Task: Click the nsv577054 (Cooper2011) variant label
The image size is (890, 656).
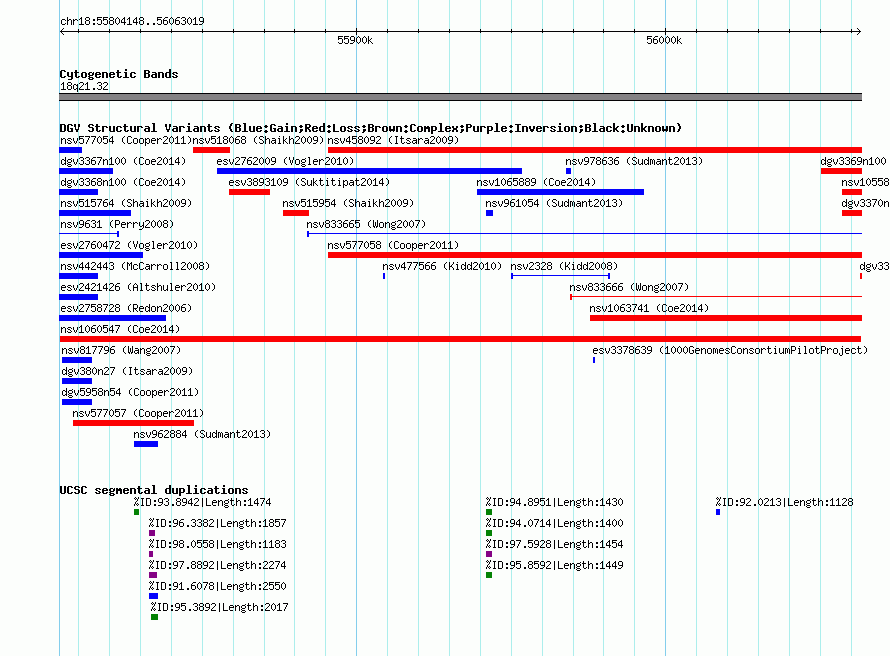Action: click(126, 140)
